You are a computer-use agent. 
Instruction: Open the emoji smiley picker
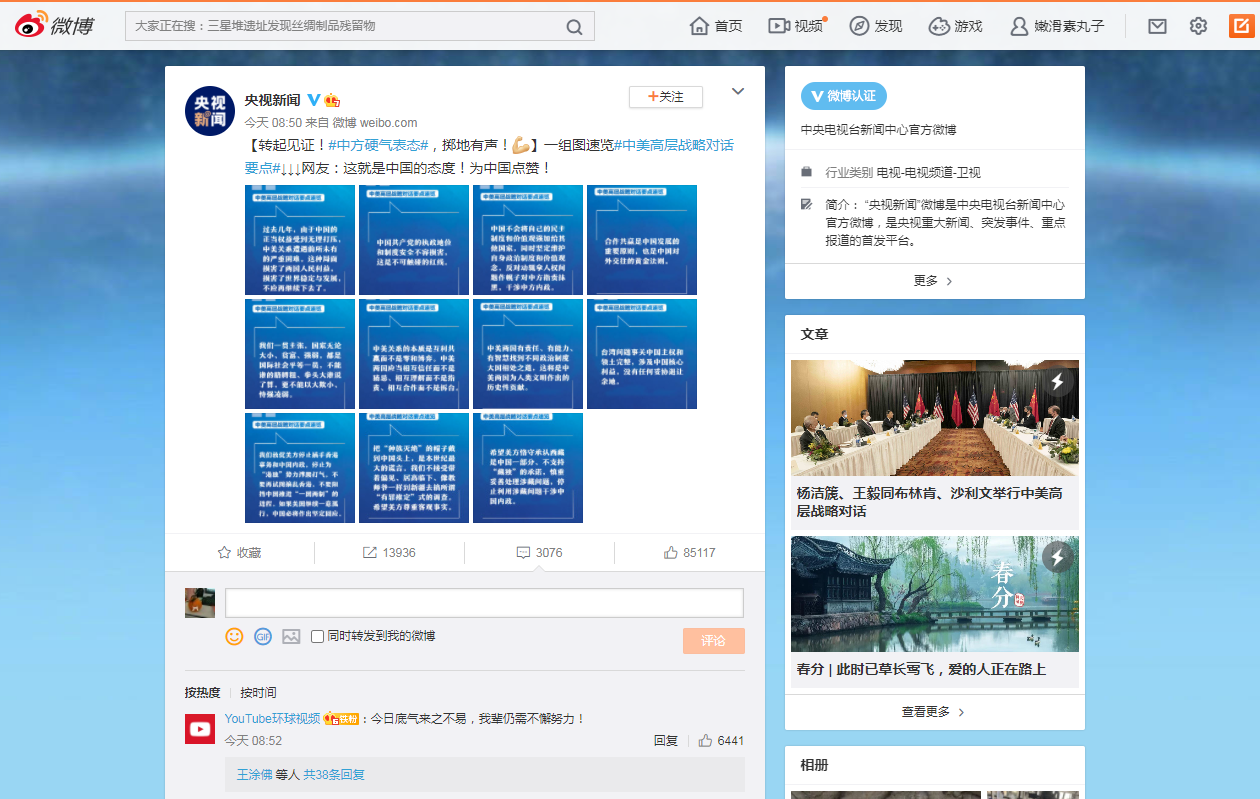(234, 636)
